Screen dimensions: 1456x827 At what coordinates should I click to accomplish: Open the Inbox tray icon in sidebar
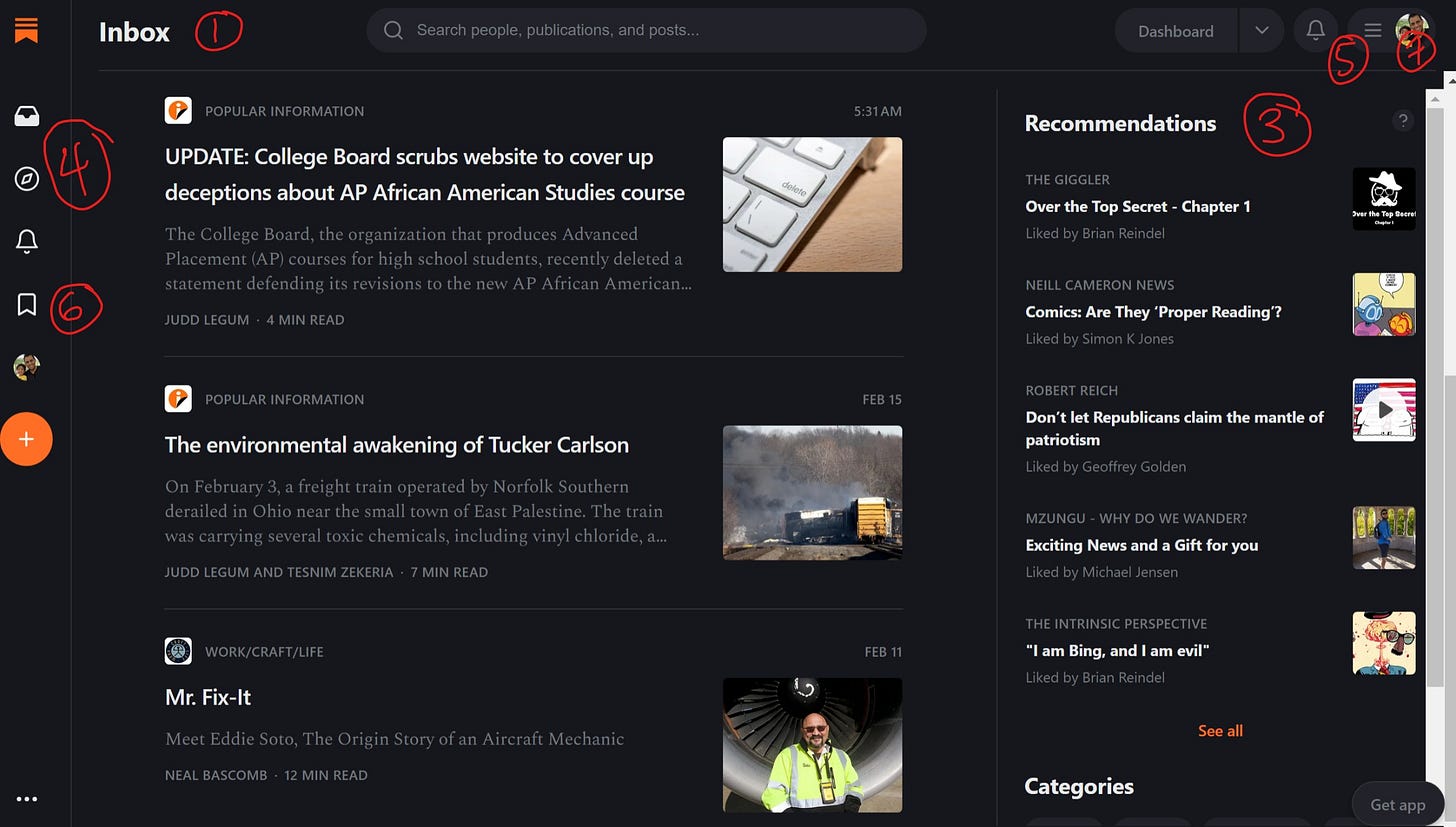[27, 117]
